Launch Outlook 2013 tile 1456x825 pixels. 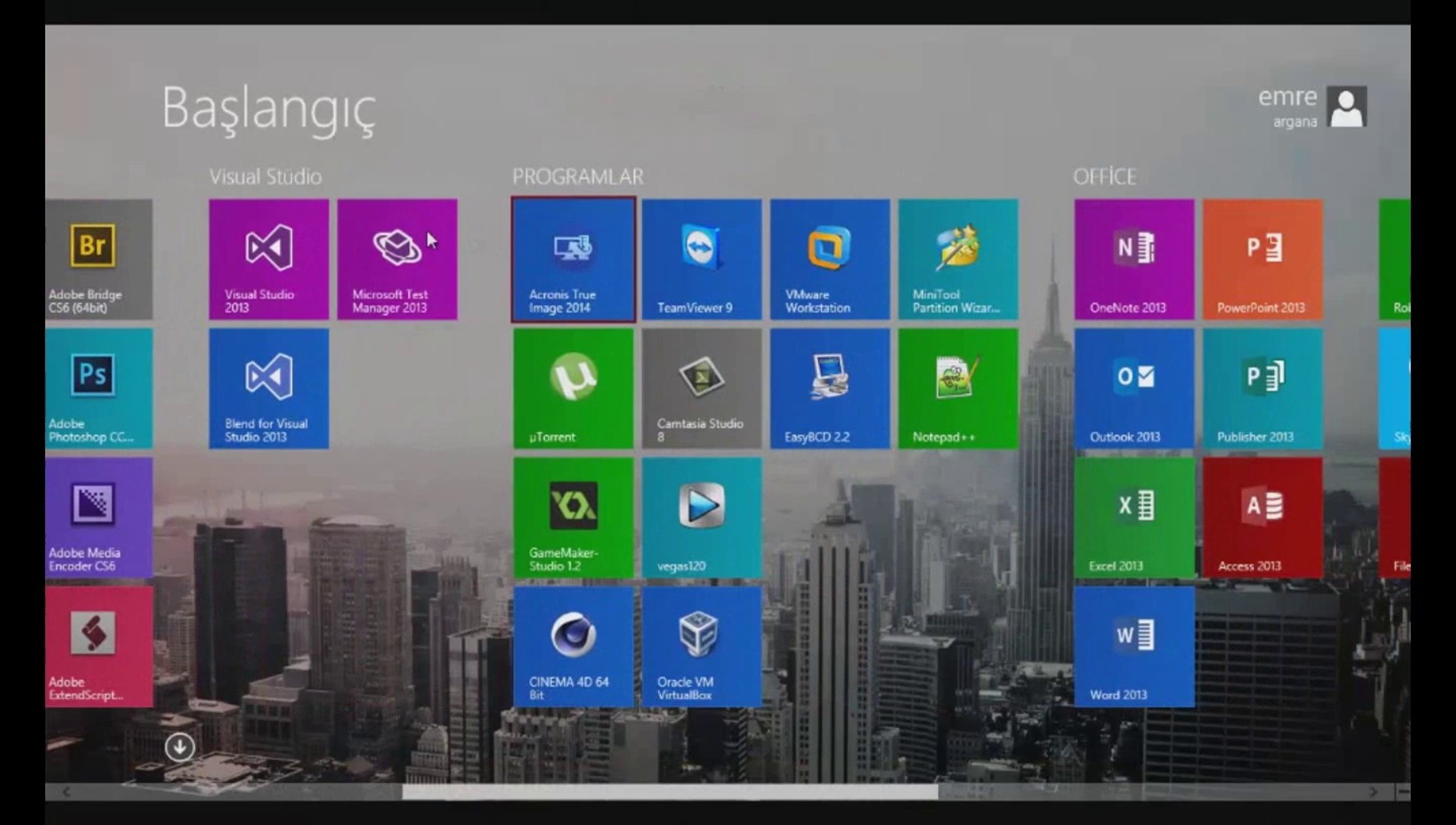pos(1134,389)
